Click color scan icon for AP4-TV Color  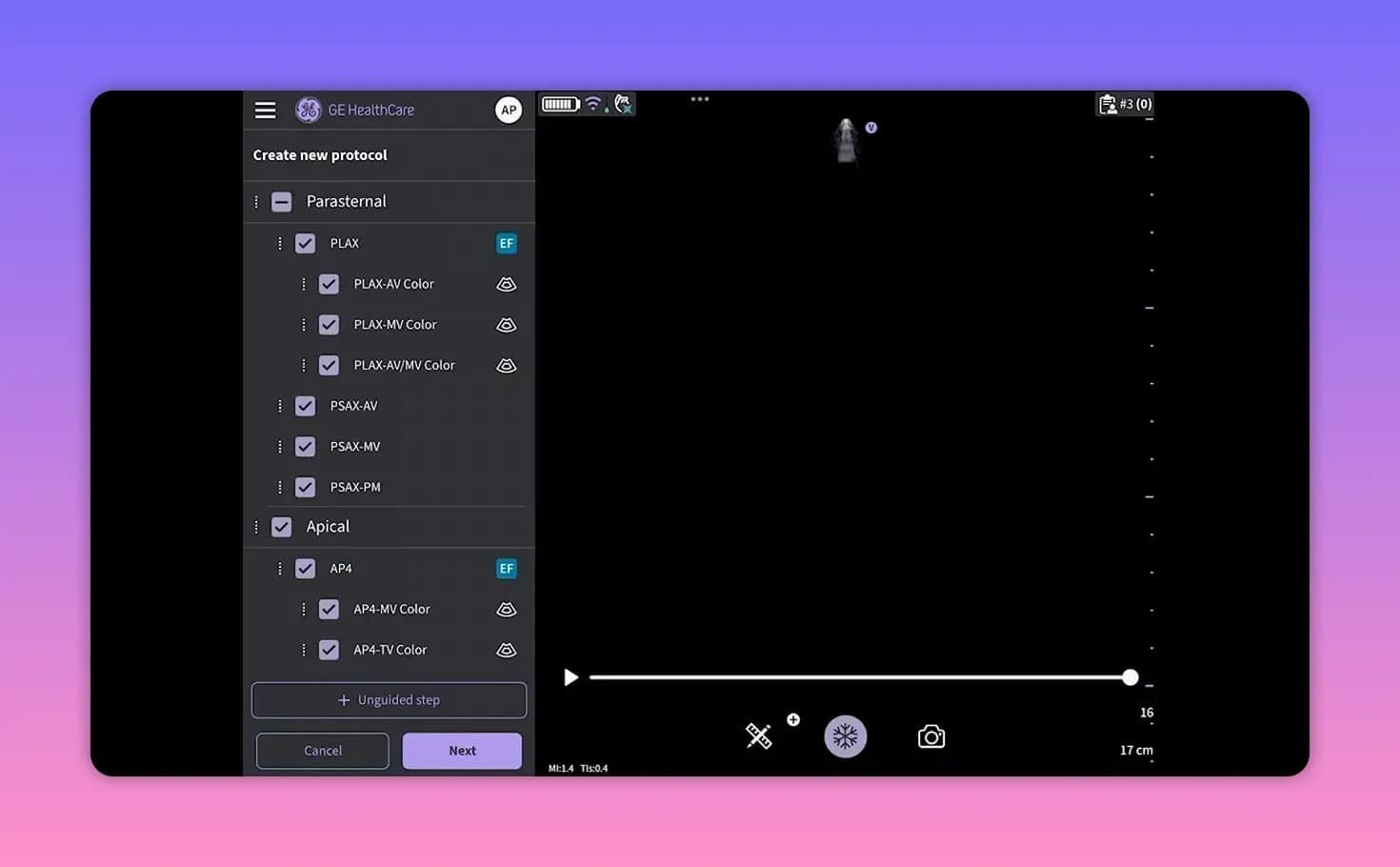507,650
